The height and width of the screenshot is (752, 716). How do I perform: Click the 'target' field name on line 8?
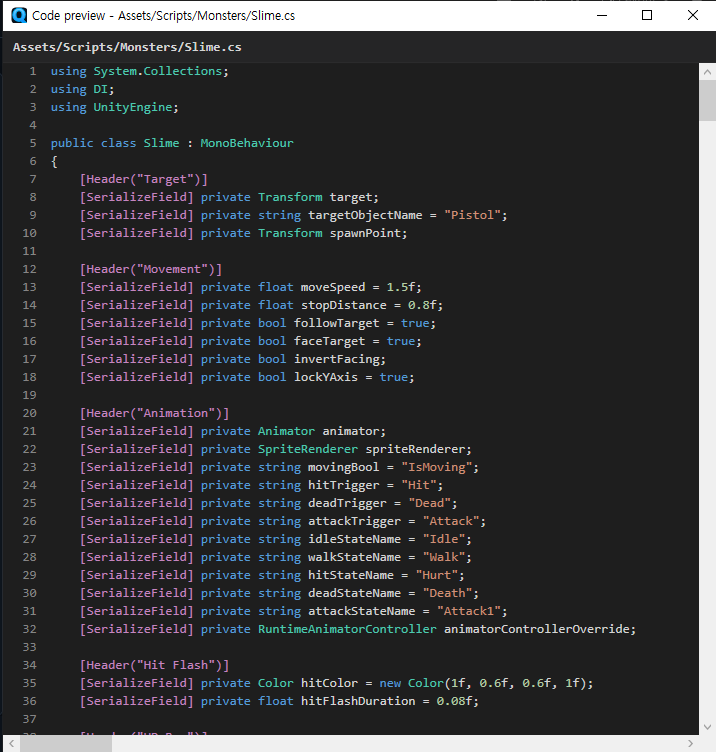(351, 197)
